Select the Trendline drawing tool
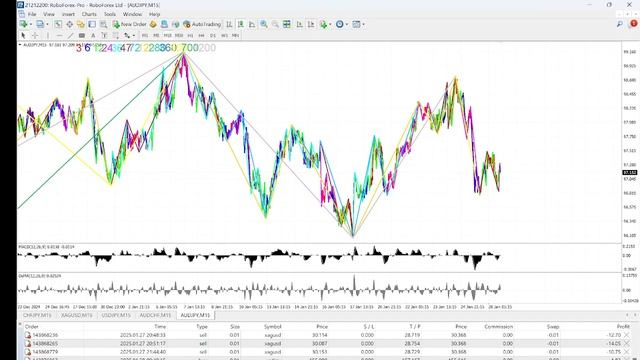640x360 pixels. 70,36
